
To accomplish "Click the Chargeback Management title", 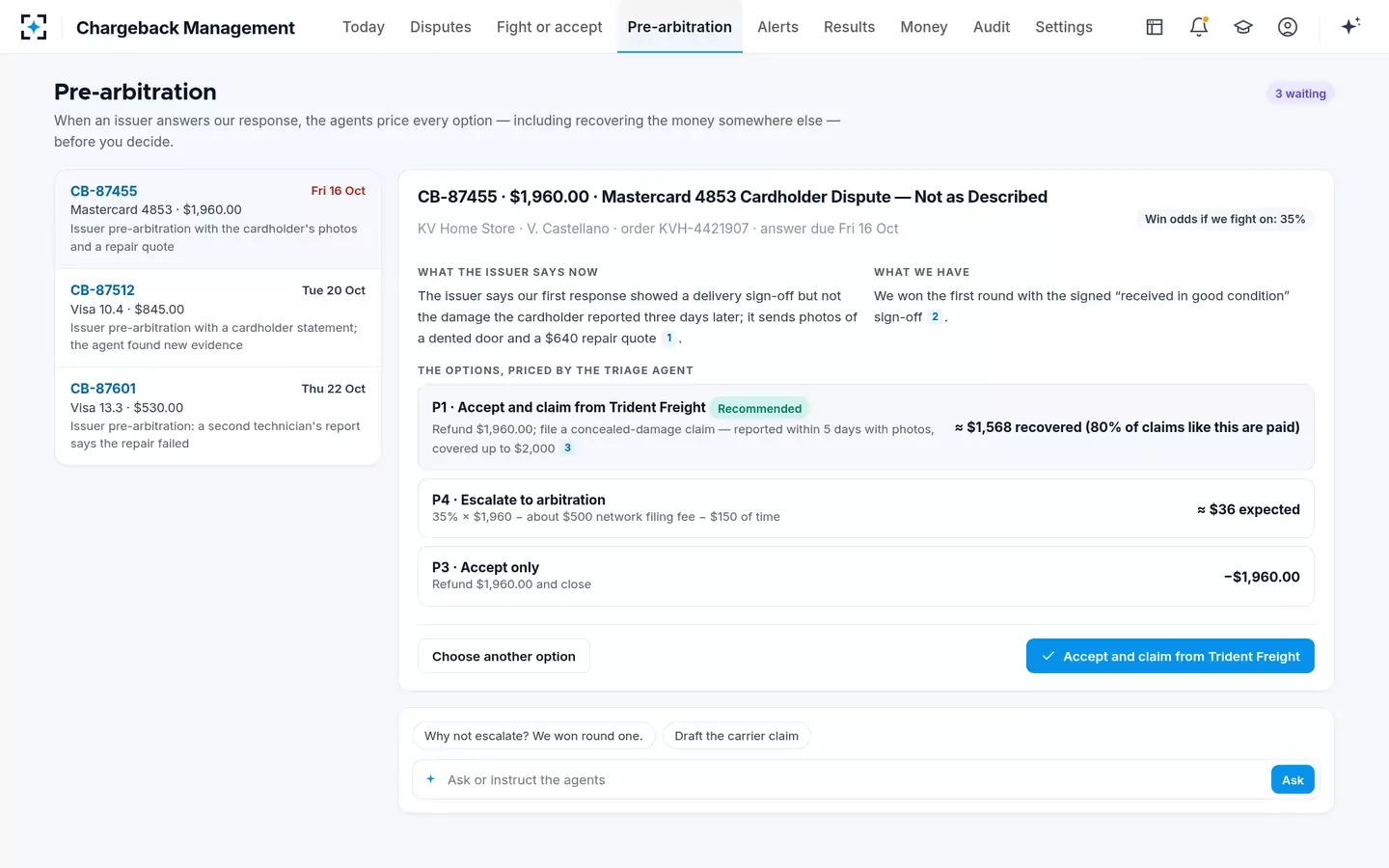I will (185, 28).
